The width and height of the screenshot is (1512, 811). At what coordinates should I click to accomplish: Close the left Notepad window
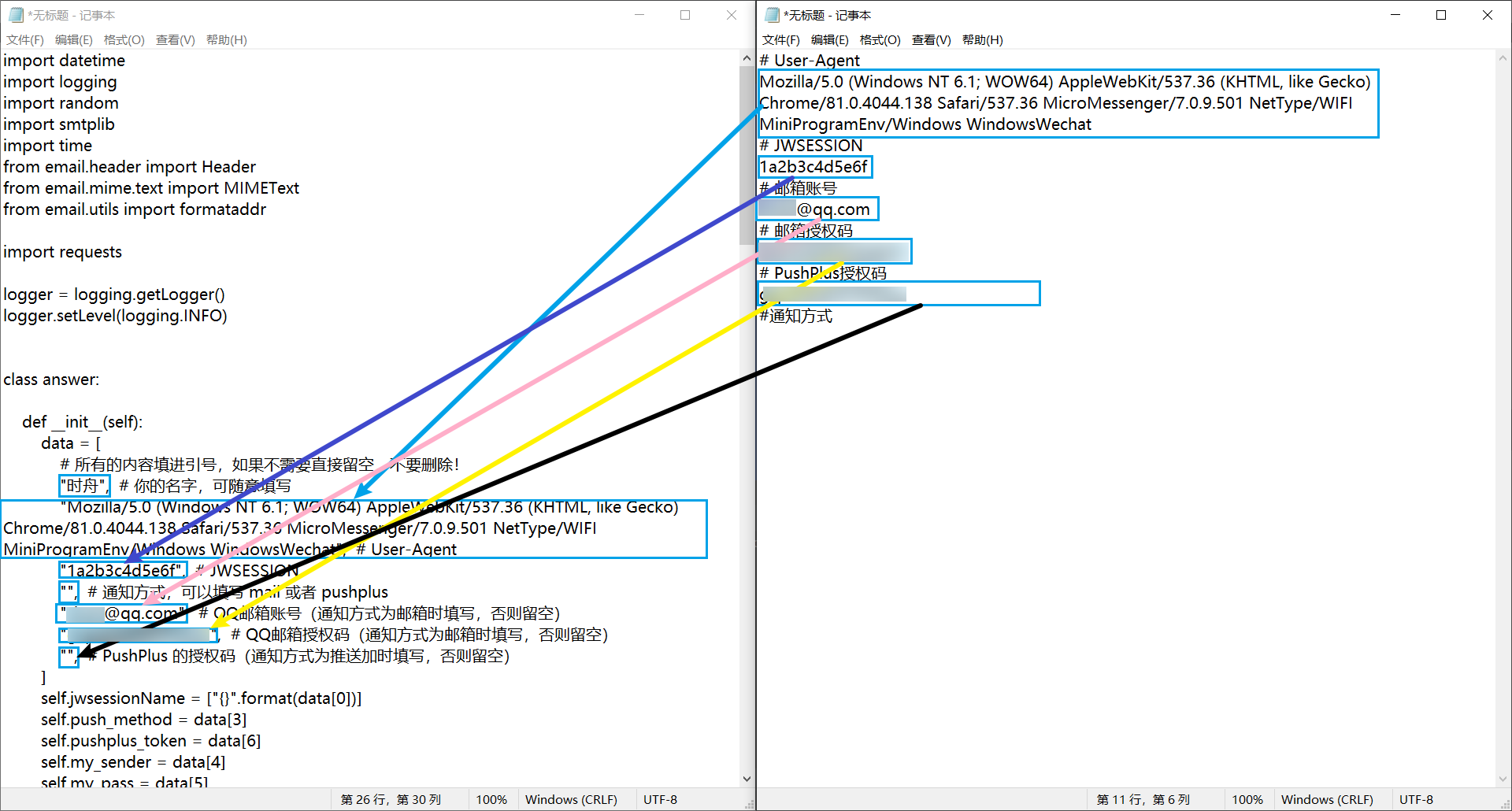pyautogui.click(x=732, y=15)
